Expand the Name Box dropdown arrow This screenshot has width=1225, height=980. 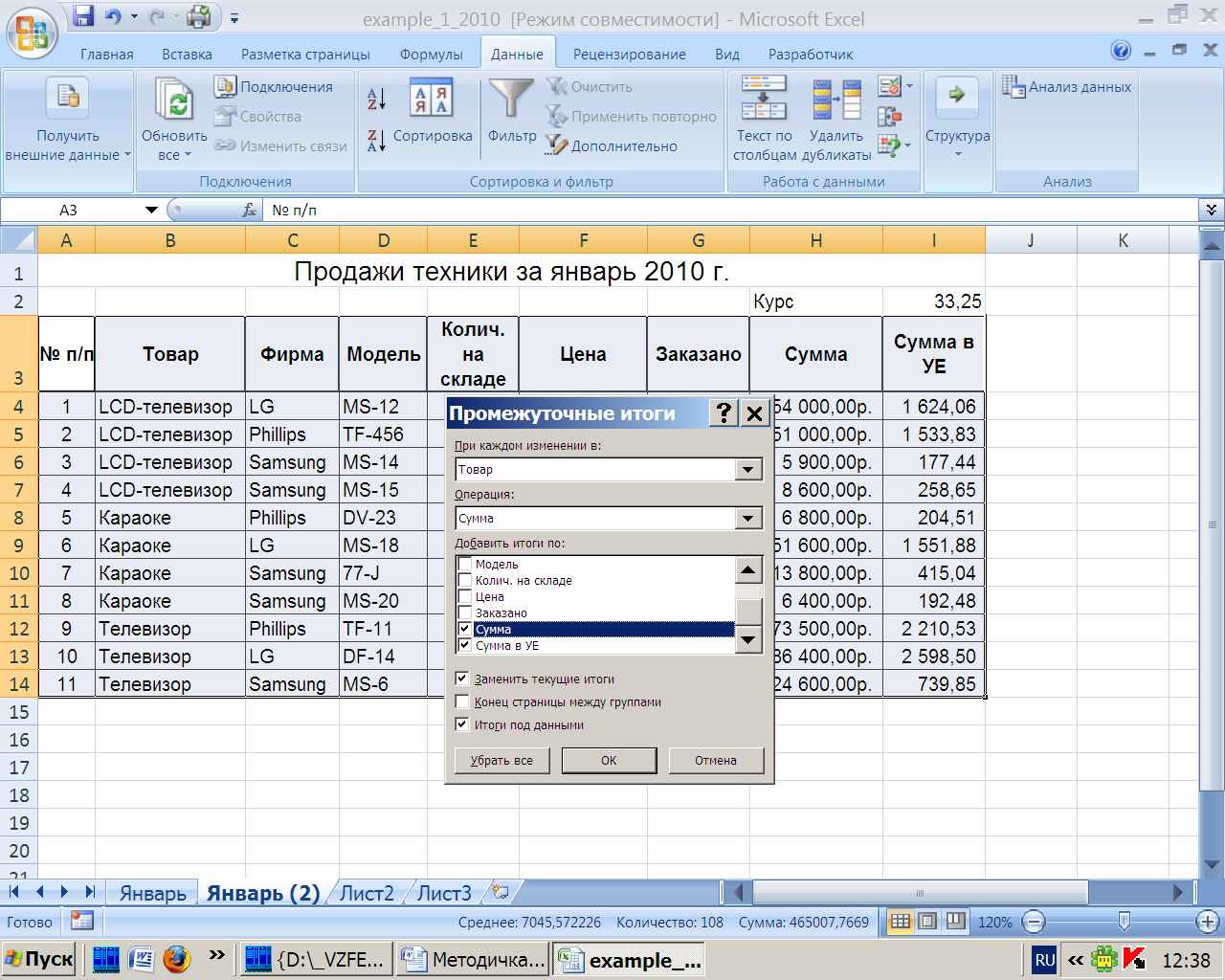pos(151,210)
